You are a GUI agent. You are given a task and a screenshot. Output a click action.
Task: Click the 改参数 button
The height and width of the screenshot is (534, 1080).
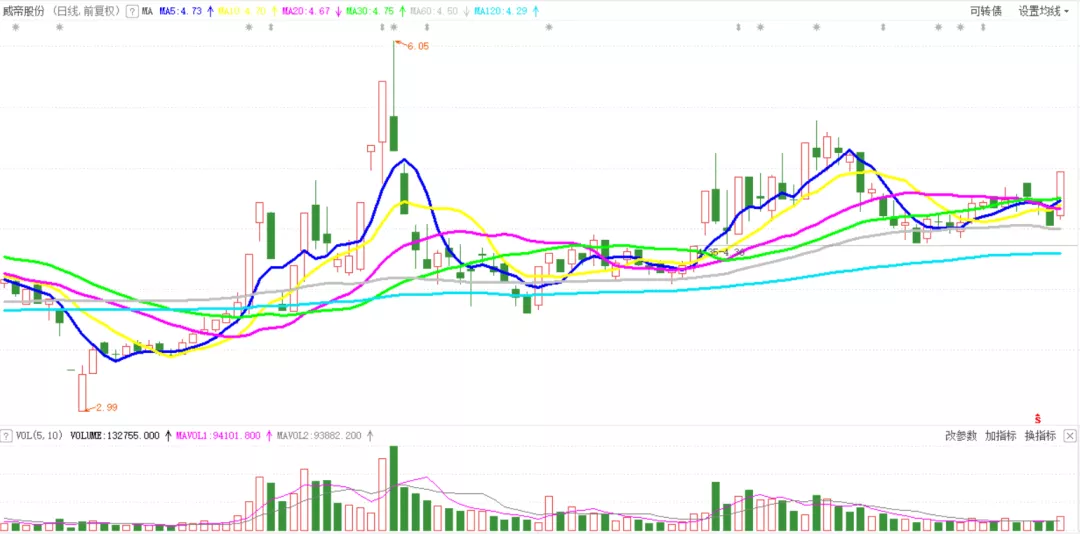pos(961,435)
